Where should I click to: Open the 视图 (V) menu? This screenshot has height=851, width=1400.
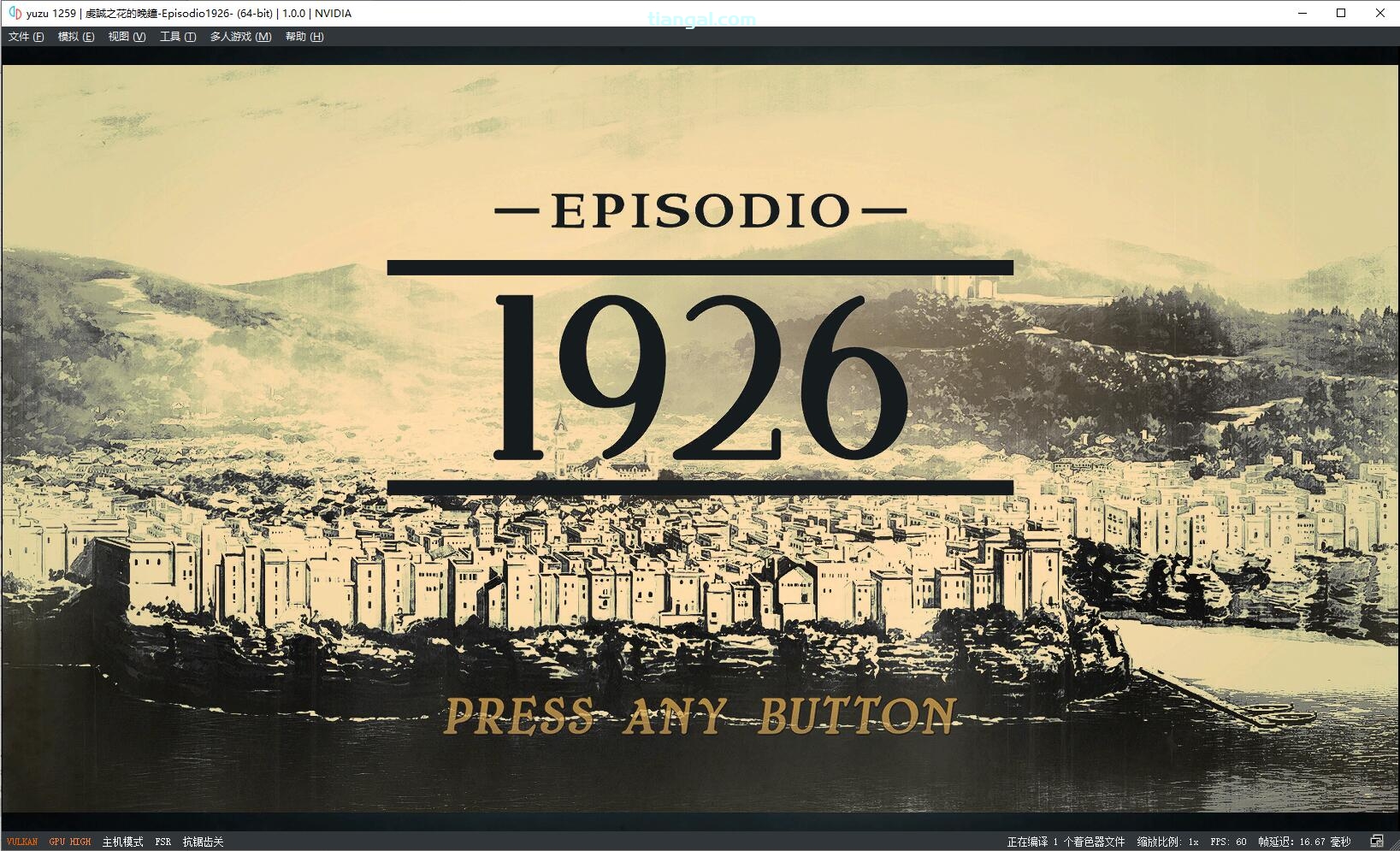pyautogui.click(x=127, y=37)
